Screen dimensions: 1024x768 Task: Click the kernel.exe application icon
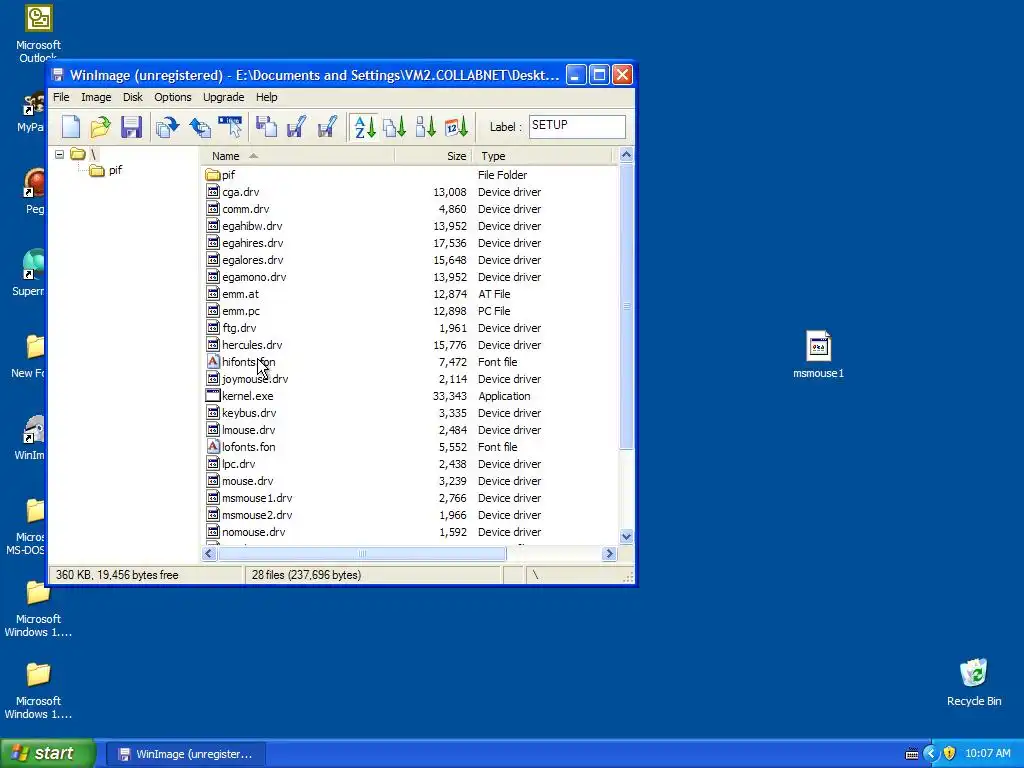click(x=213, y=396)
